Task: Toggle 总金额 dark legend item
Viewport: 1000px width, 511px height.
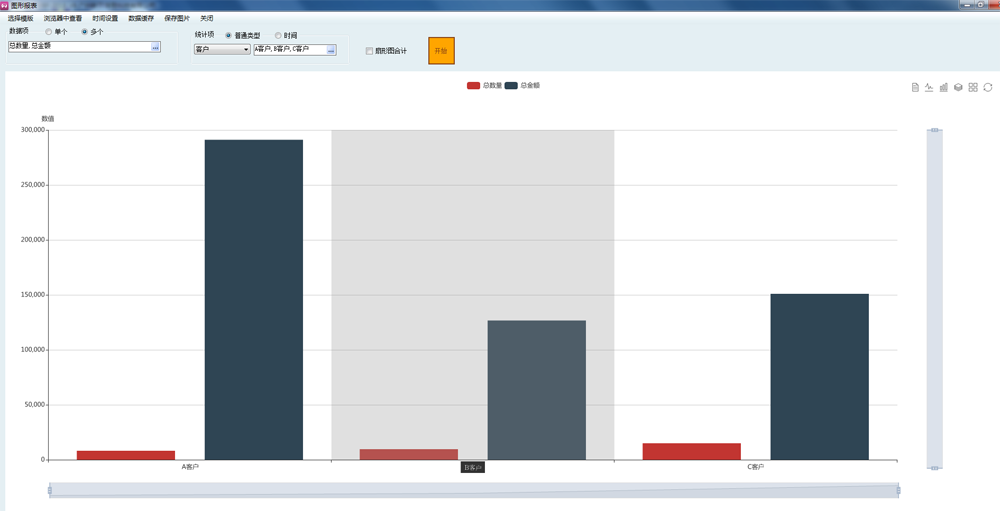Action: tap(523, 86)
